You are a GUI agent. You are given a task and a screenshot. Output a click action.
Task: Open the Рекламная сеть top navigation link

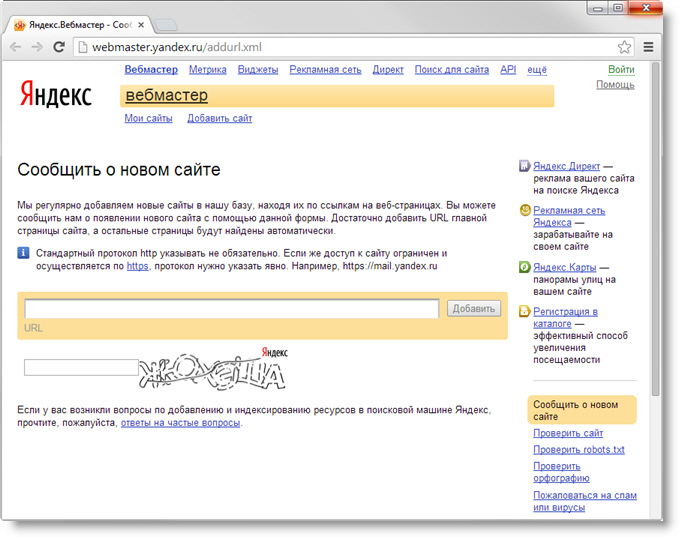tap(325, 70)
